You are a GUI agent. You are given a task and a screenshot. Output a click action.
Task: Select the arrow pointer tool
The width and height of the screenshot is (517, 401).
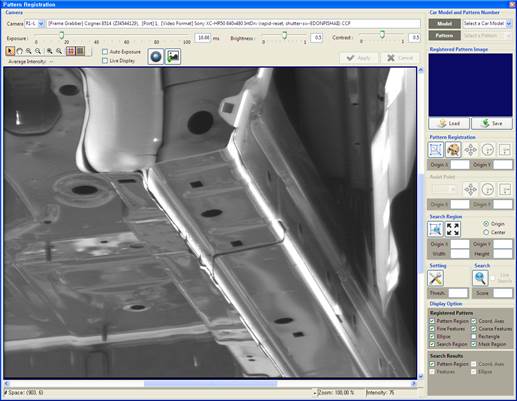point(10,51)
